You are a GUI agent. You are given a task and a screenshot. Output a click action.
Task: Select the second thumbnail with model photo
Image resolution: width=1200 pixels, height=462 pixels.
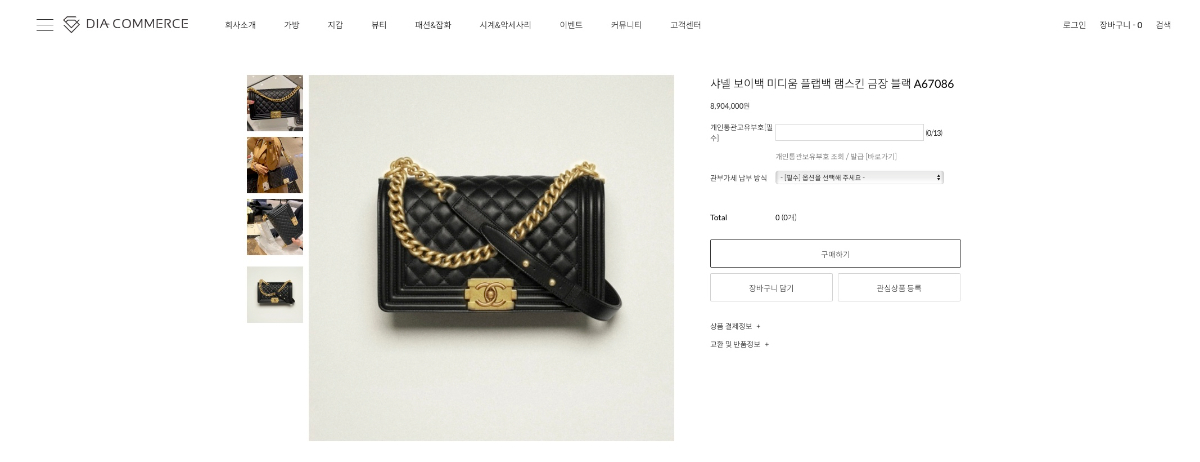point(275,165)
